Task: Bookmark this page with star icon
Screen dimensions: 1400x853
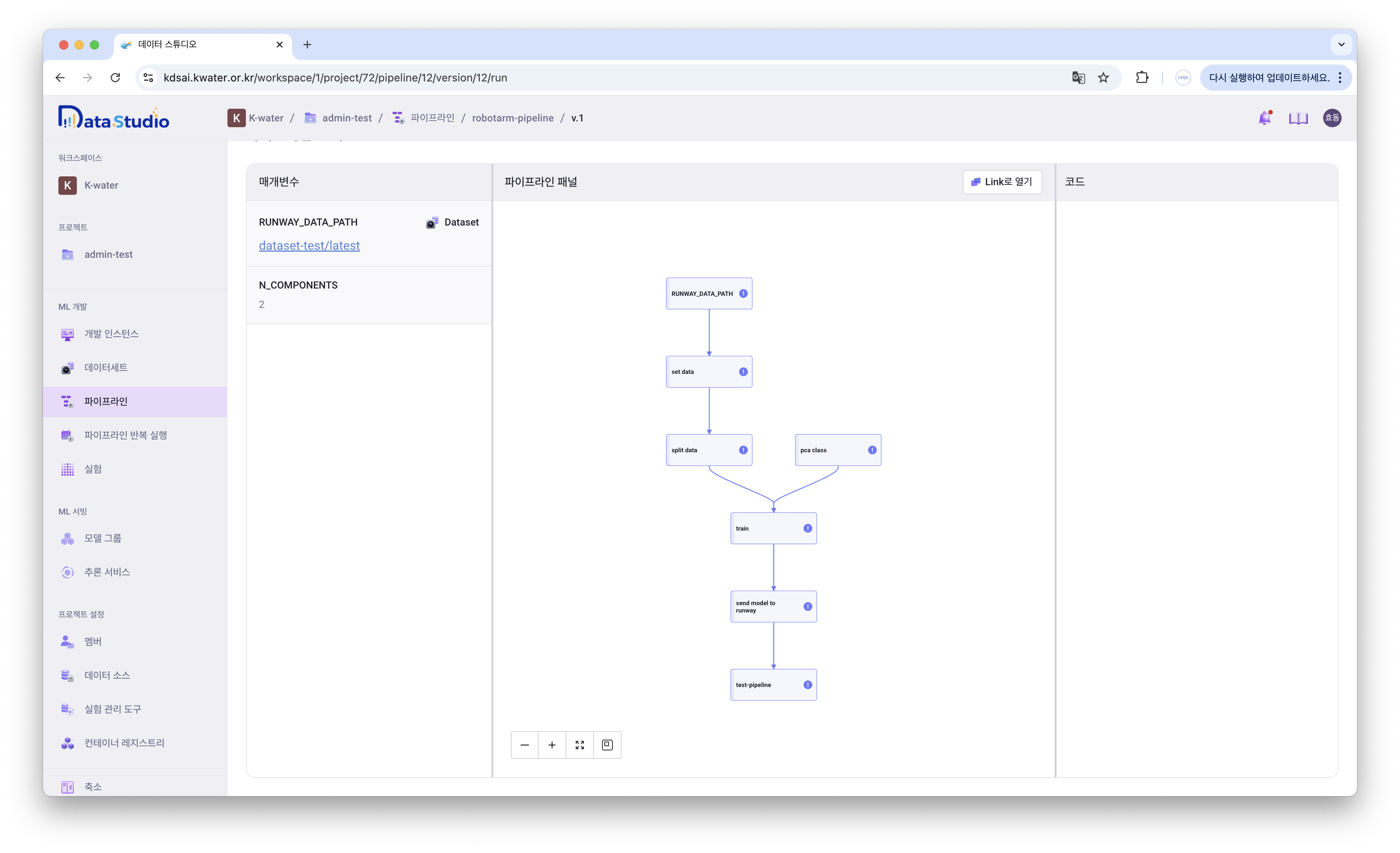Action: pyautogui.click(x=1103, y=78)
